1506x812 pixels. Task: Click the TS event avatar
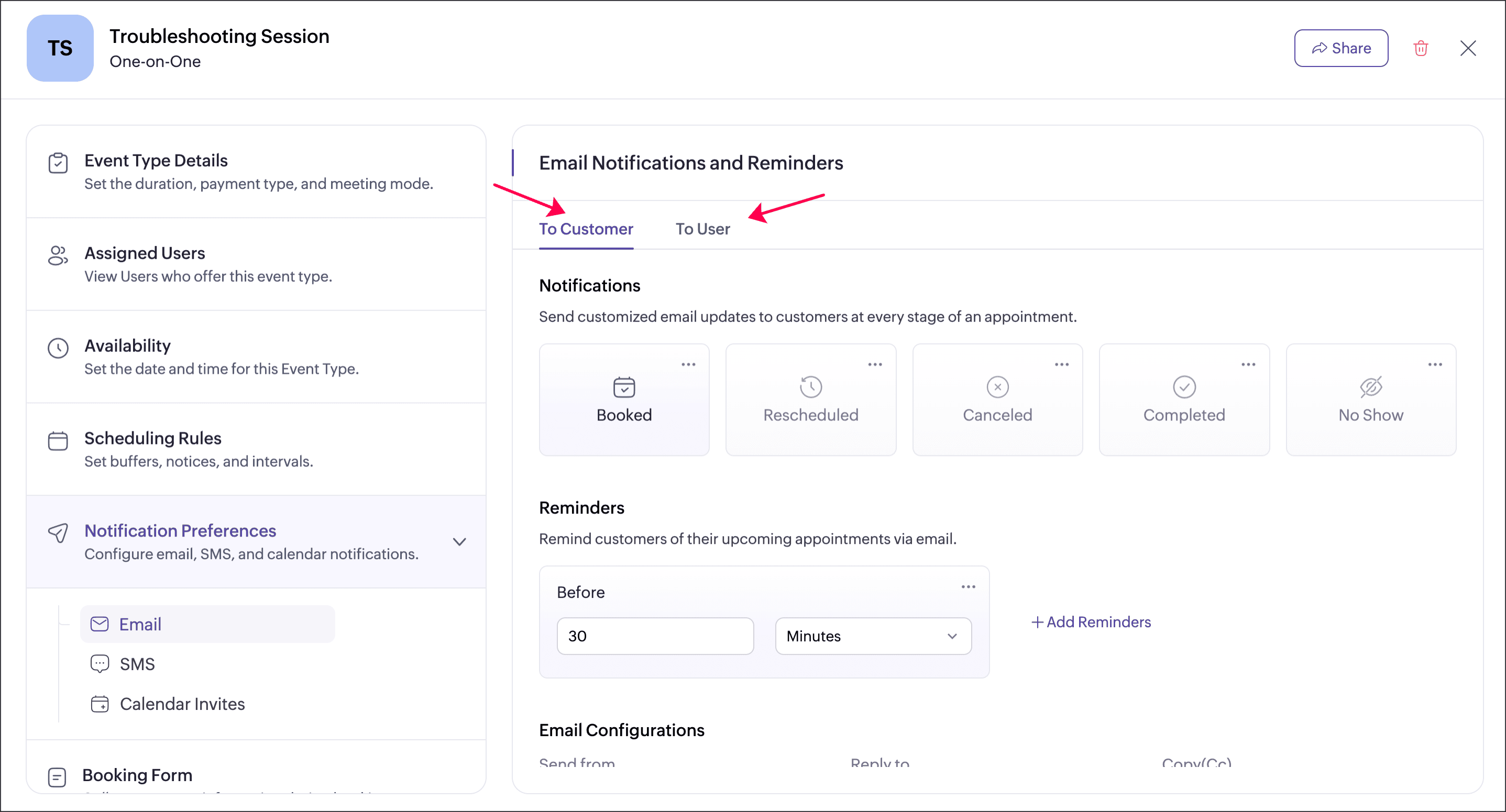pyautogui.click(x=60, y=48)
